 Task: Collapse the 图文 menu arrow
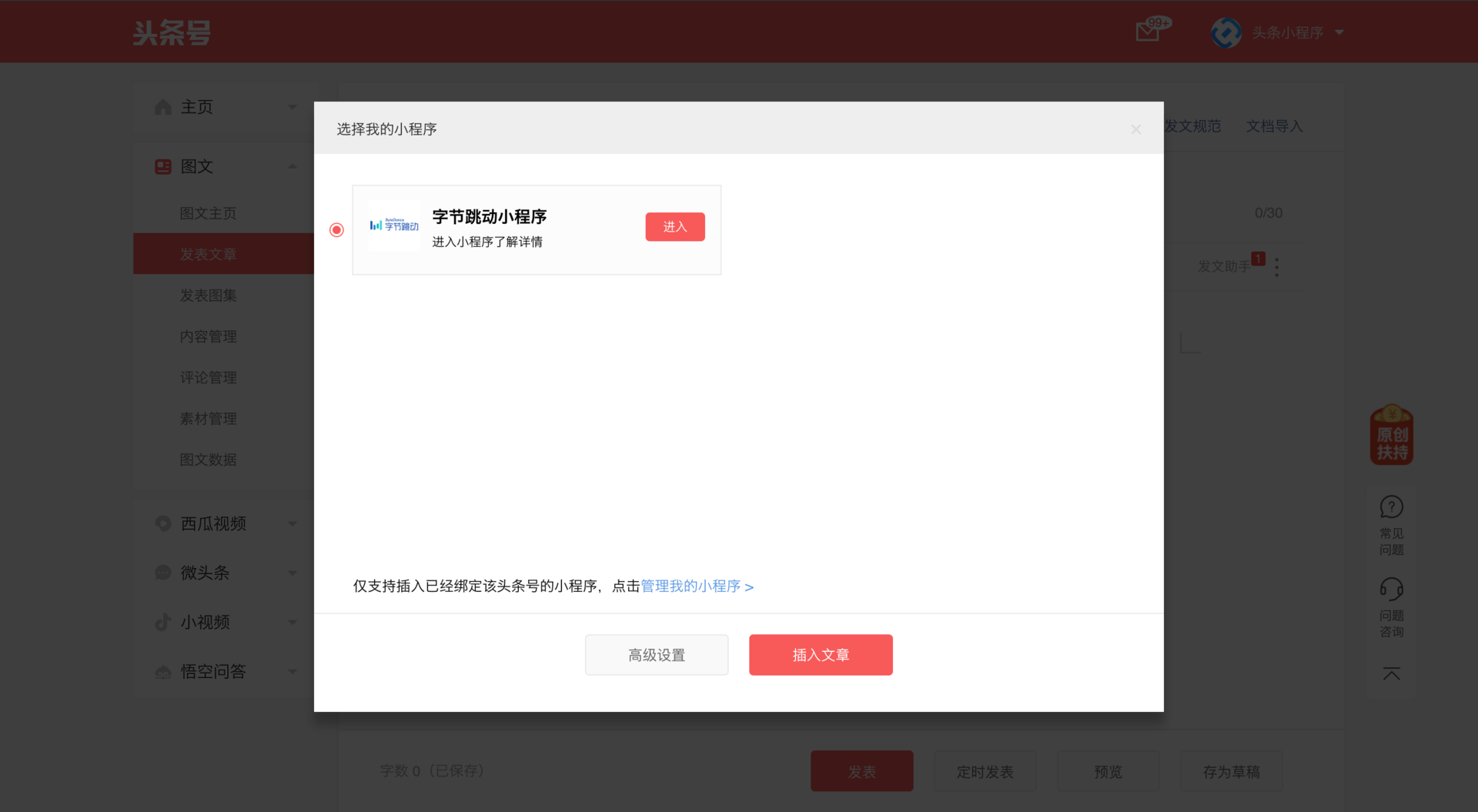(x=293, y=166)
